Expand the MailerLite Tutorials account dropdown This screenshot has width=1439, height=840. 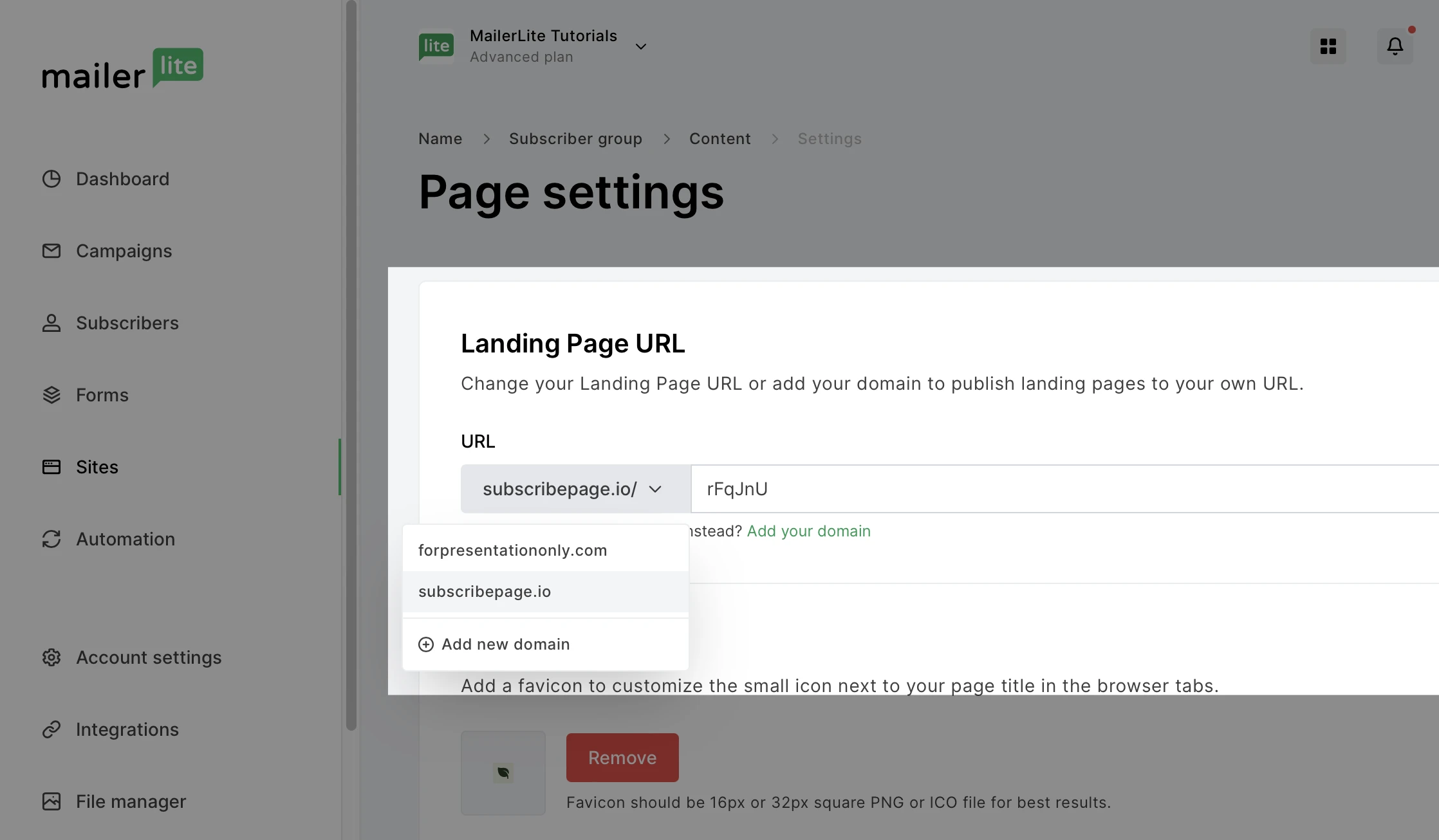640,46
